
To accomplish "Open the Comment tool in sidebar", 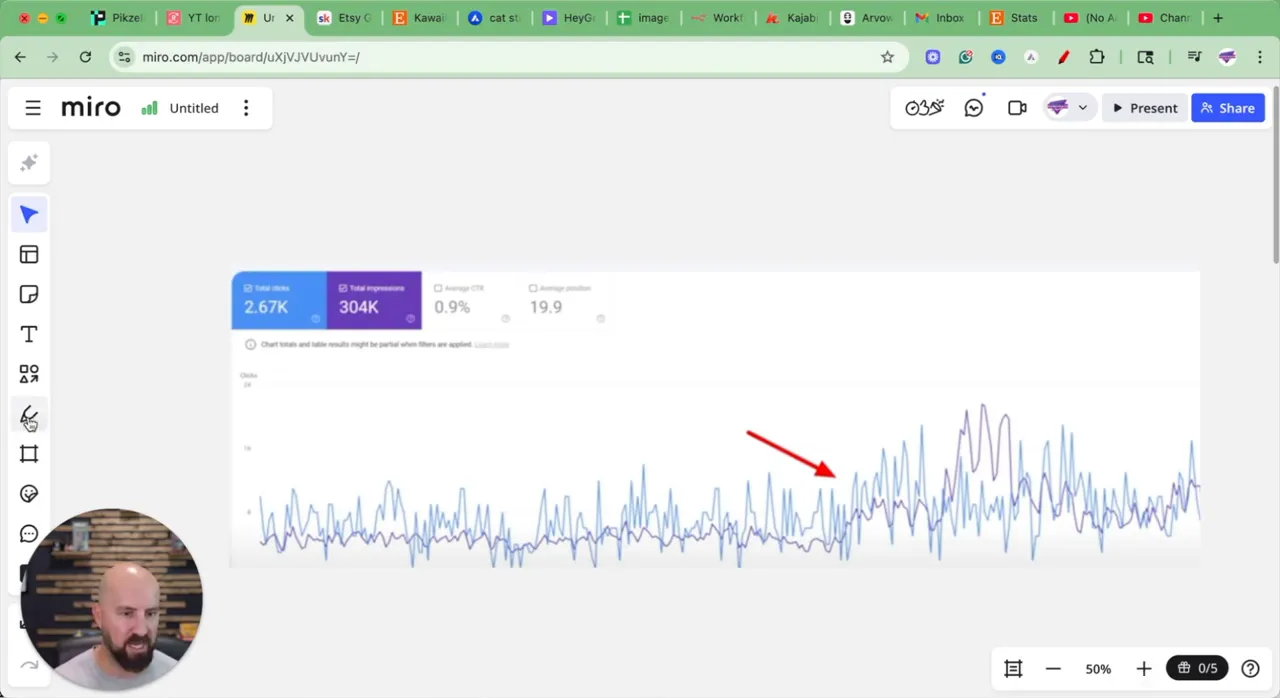I will click(x=29, y=534).
